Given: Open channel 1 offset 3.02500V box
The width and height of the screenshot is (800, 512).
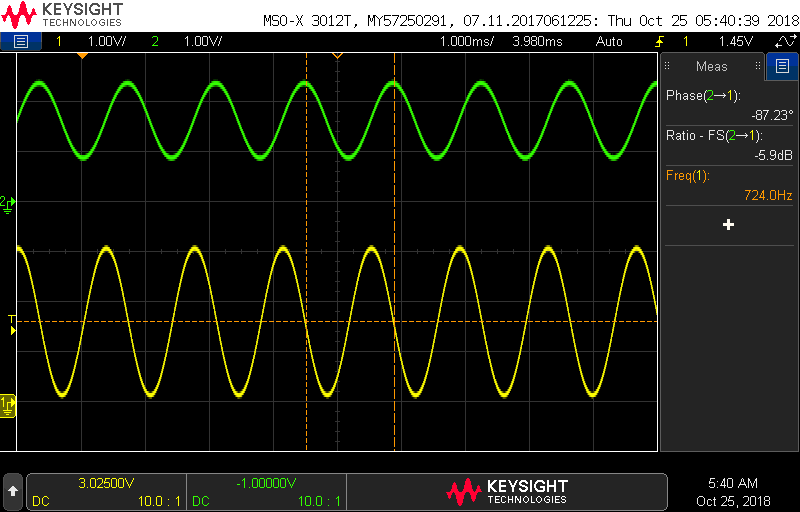Looking at the screenshot, I should 106,492.
